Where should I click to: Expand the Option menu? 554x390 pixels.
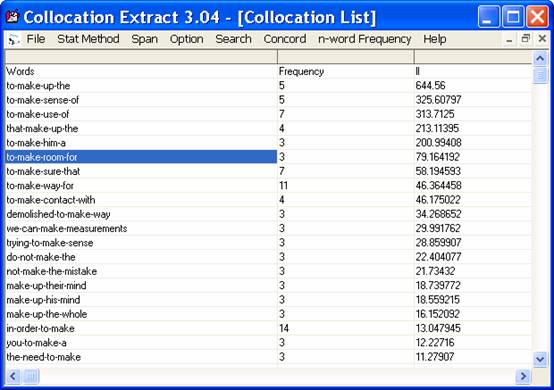click(187, 39)
